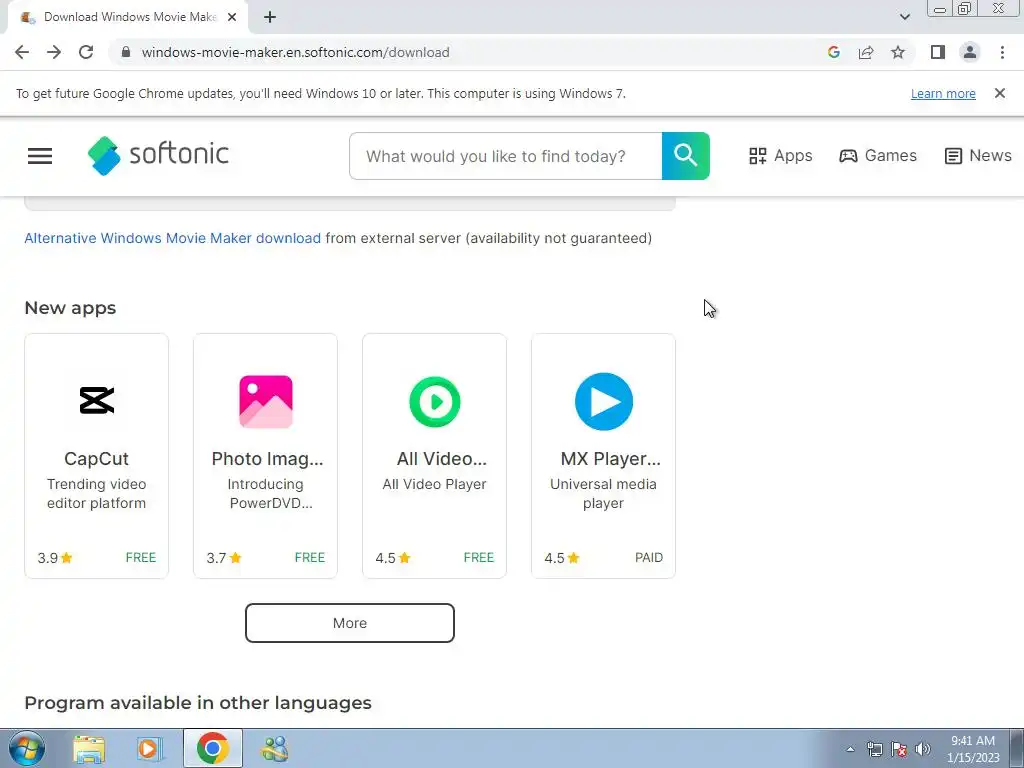The height and width of the screenshot is (768, 1024).
Task: Open the Photo Imag... title link
Action: click(267, 458)
